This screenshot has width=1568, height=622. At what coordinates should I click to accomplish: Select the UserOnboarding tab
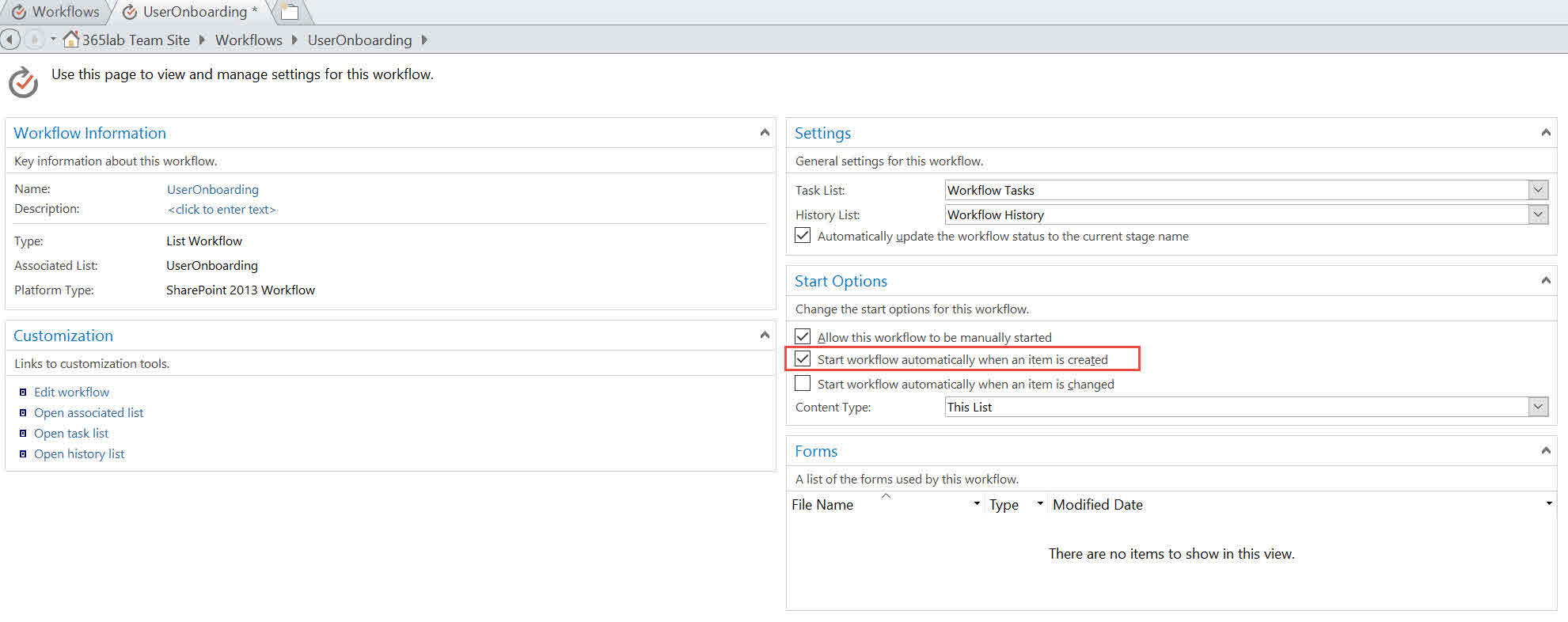tap(194, 12)
